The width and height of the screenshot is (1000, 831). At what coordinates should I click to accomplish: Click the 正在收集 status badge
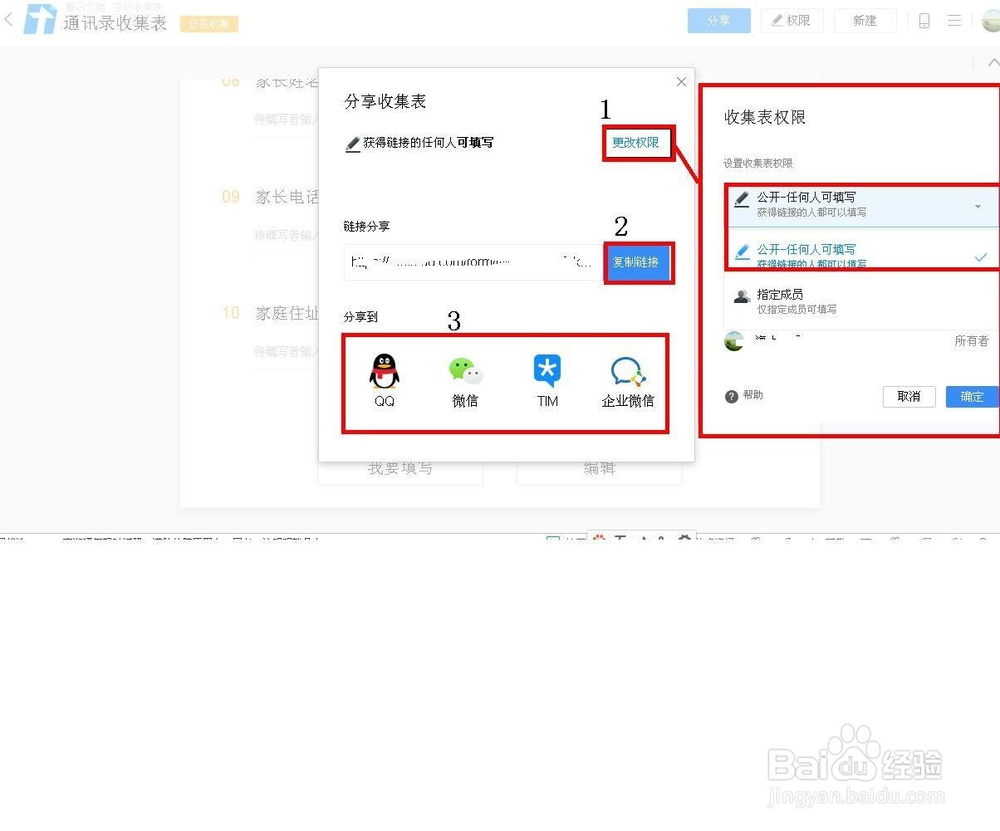[209, 24]
